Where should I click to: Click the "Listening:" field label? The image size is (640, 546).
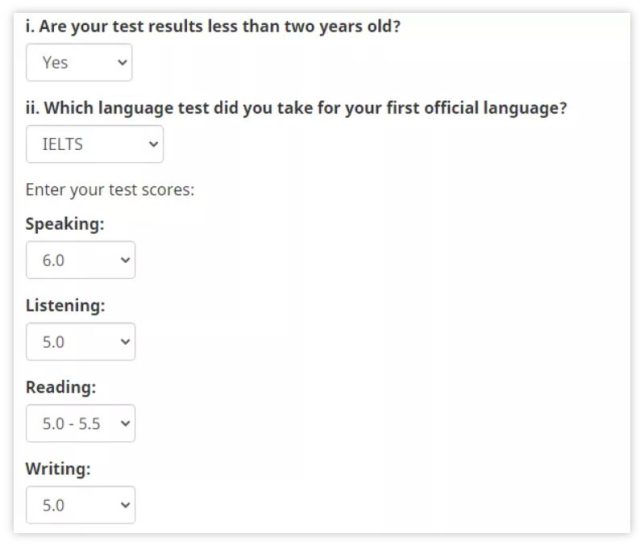(x=65, y=305)
